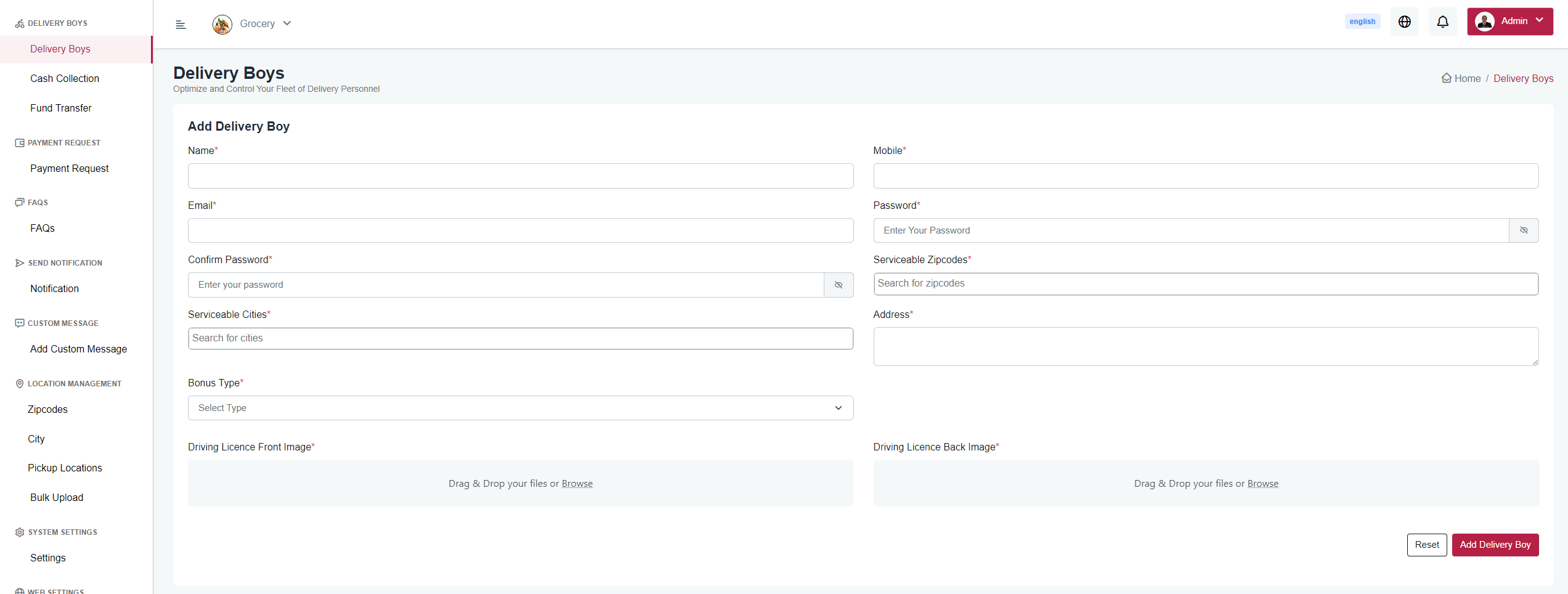The width and height of the screenshot is (1568, 594).
Task: Go to Pickup Locations sidebar item
Action: (65, 468)
